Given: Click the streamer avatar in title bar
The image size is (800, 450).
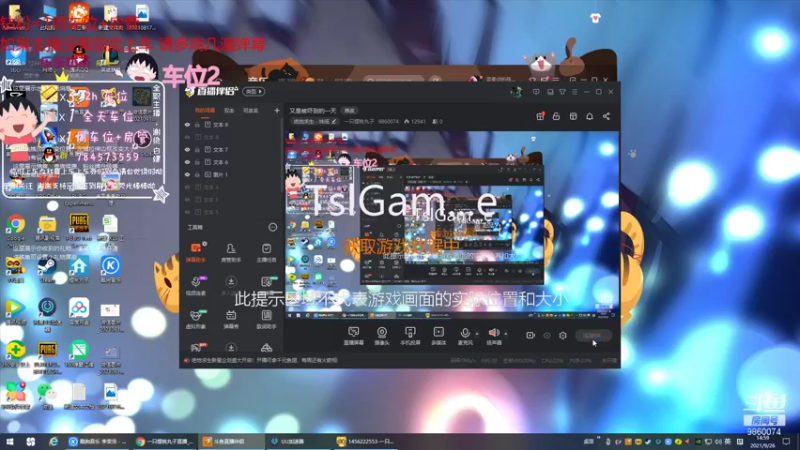Looking at the screenshot, I should click(516, 92).
